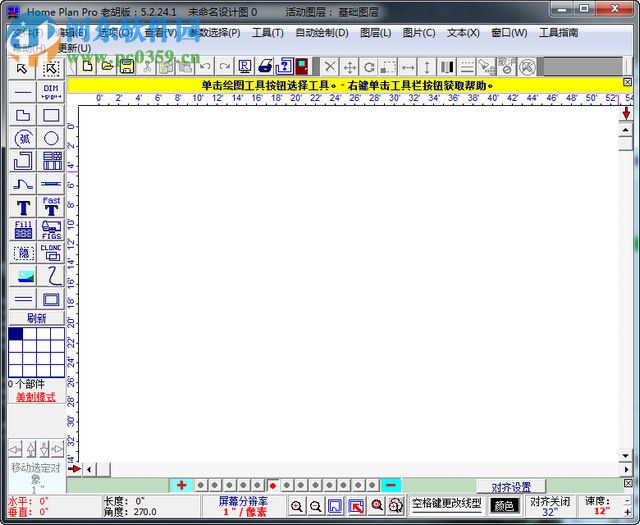Zoom out with the minus magnifier
Viewport: 640px width, 525px height.
tap(315, 506)
